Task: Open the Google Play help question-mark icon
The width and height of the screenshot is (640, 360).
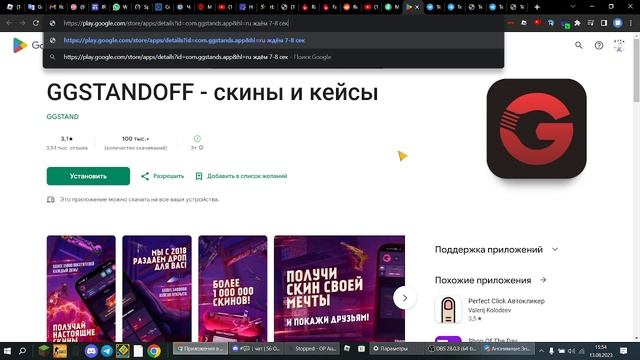Action: tap(599, 45)
